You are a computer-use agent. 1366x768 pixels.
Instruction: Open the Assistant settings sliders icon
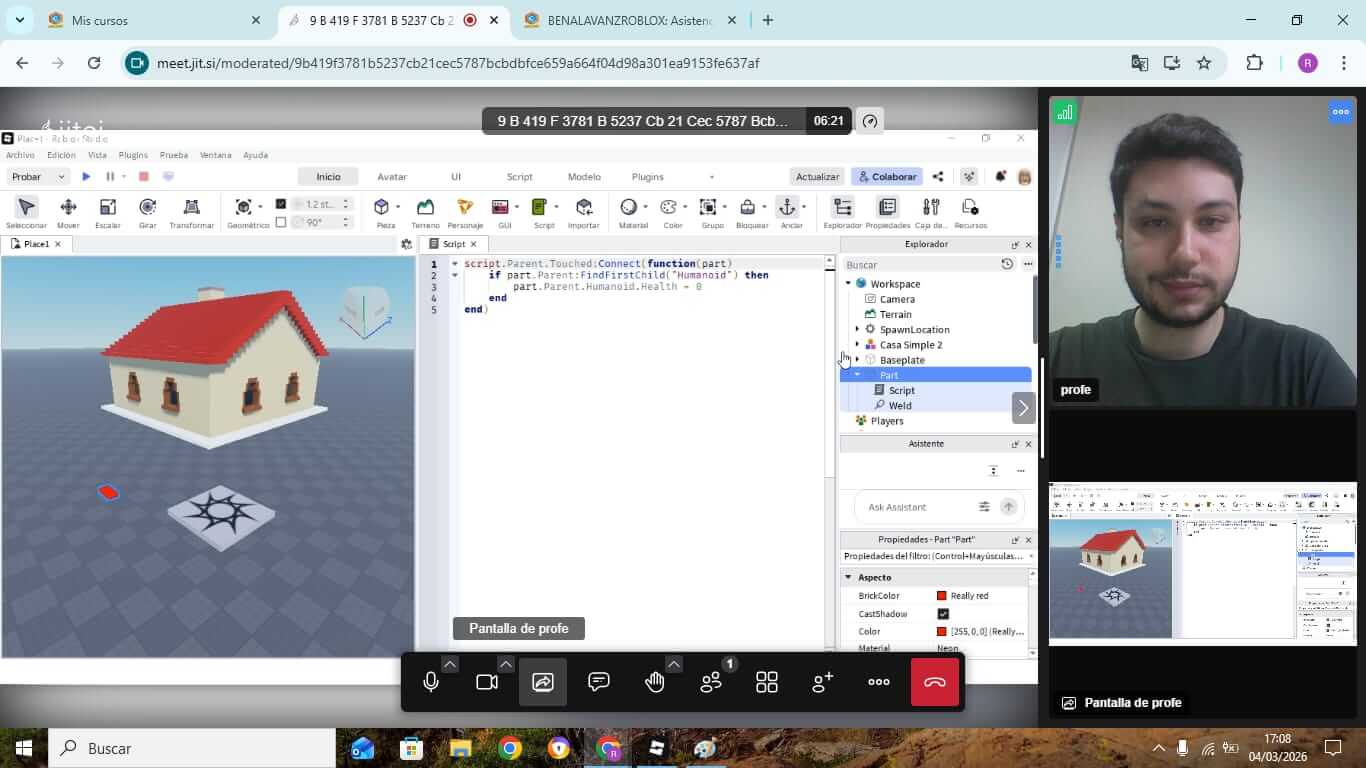coord(984,507)
